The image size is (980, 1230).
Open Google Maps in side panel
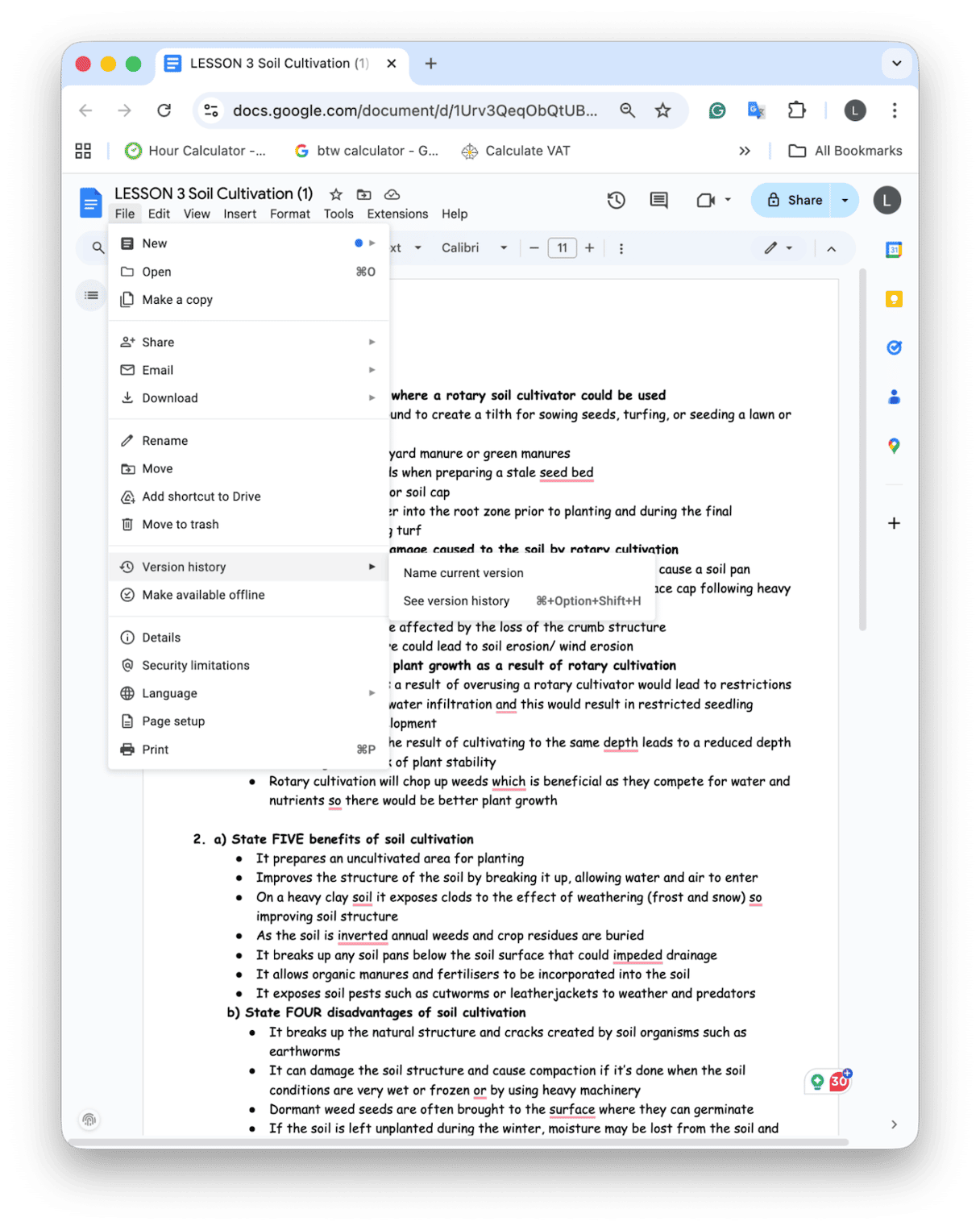893,446
